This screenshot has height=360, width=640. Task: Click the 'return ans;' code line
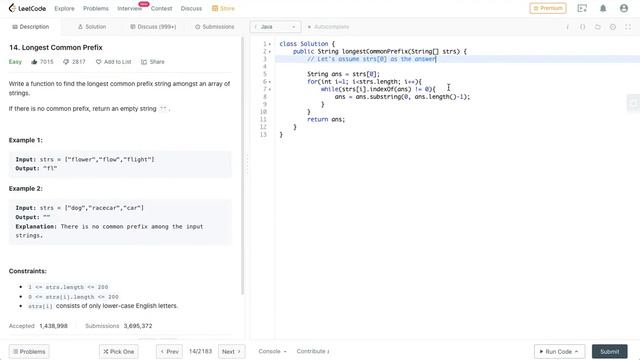click(x=326, y=120)
